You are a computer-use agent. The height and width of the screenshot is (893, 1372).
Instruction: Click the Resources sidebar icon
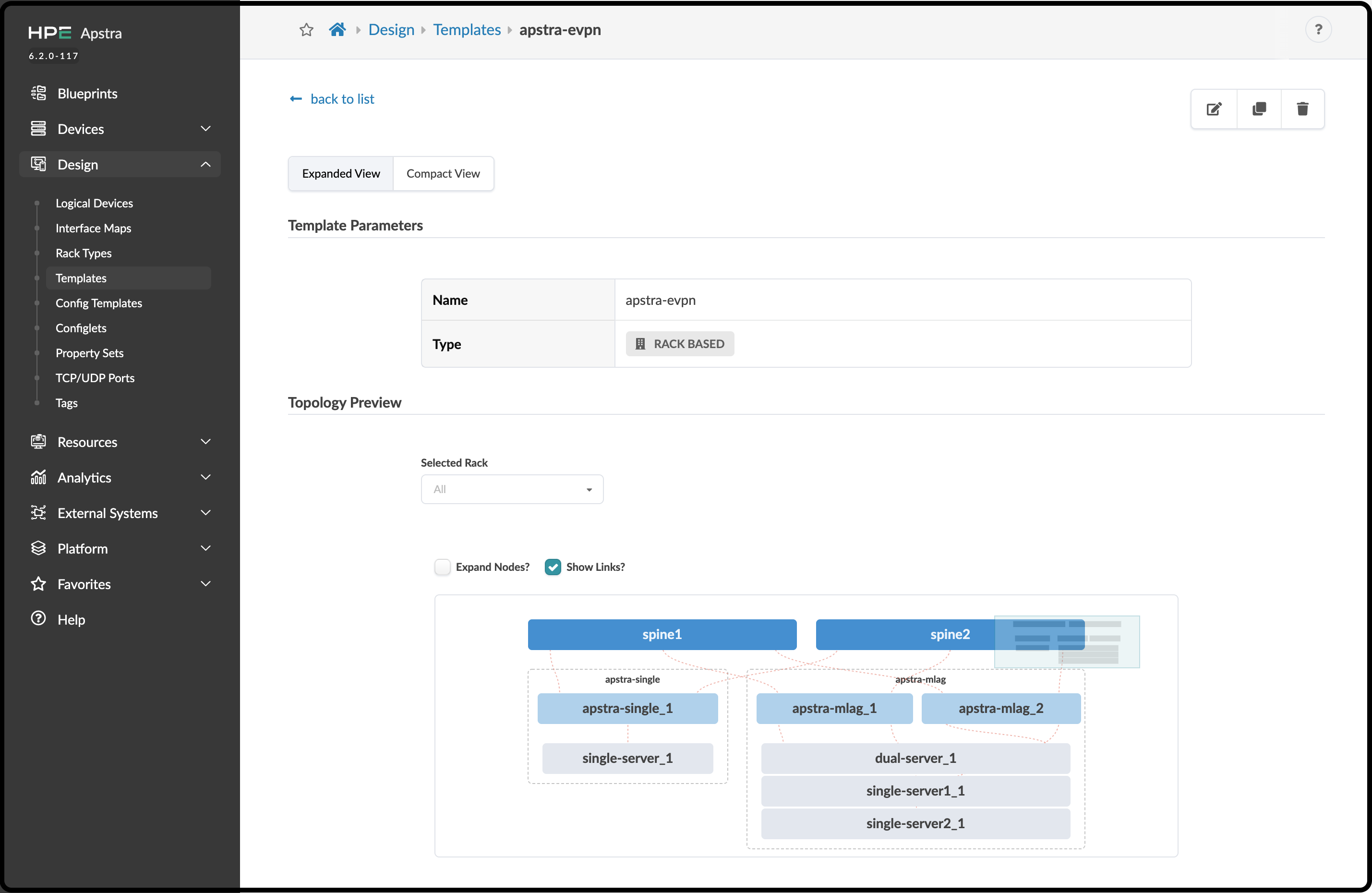click(38, 442)
